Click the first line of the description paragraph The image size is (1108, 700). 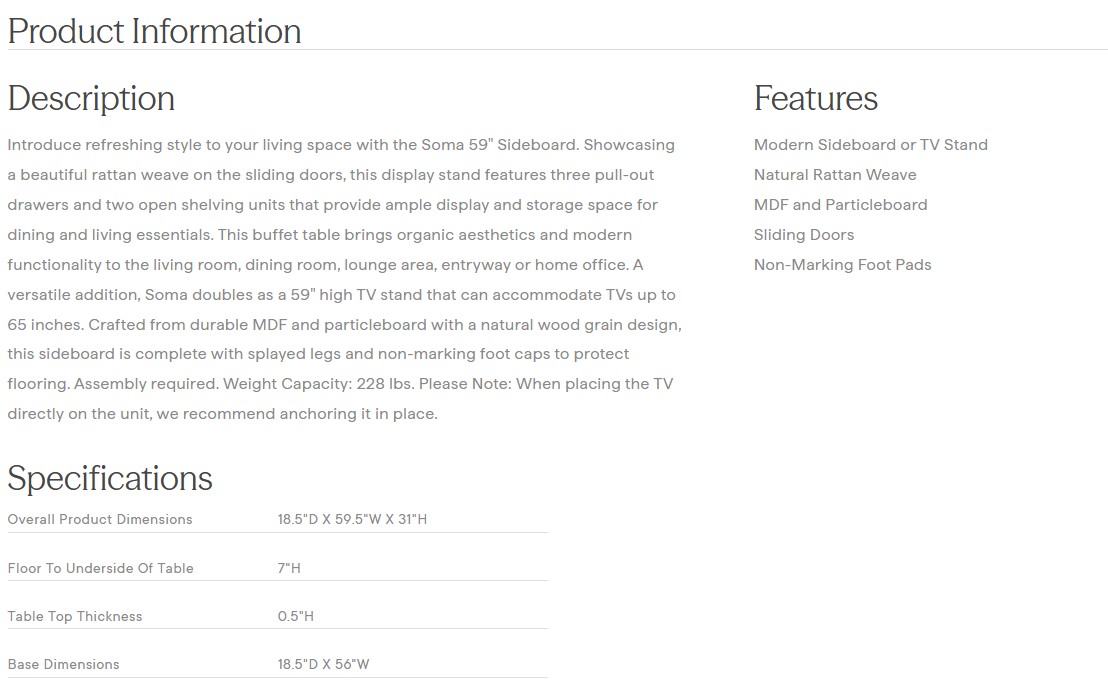[x=340, y=145]
